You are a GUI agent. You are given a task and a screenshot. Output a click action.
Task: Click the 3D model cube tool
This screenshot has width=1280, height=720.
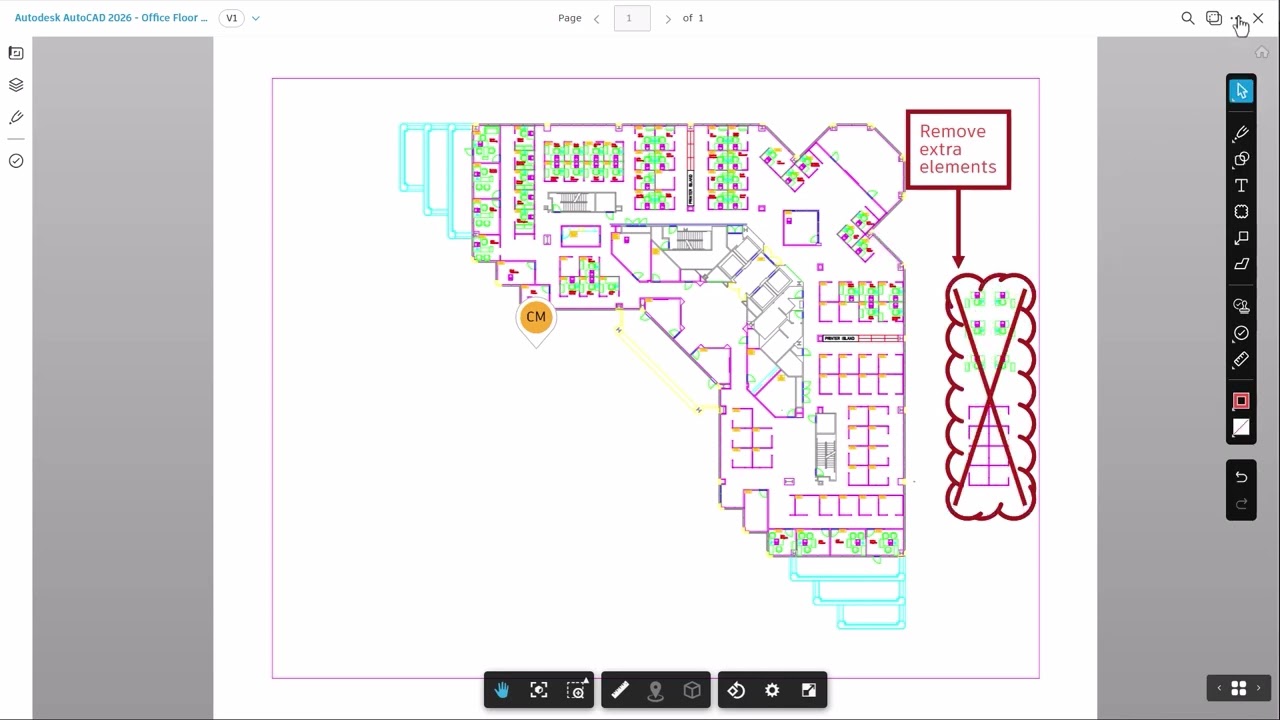692,690
